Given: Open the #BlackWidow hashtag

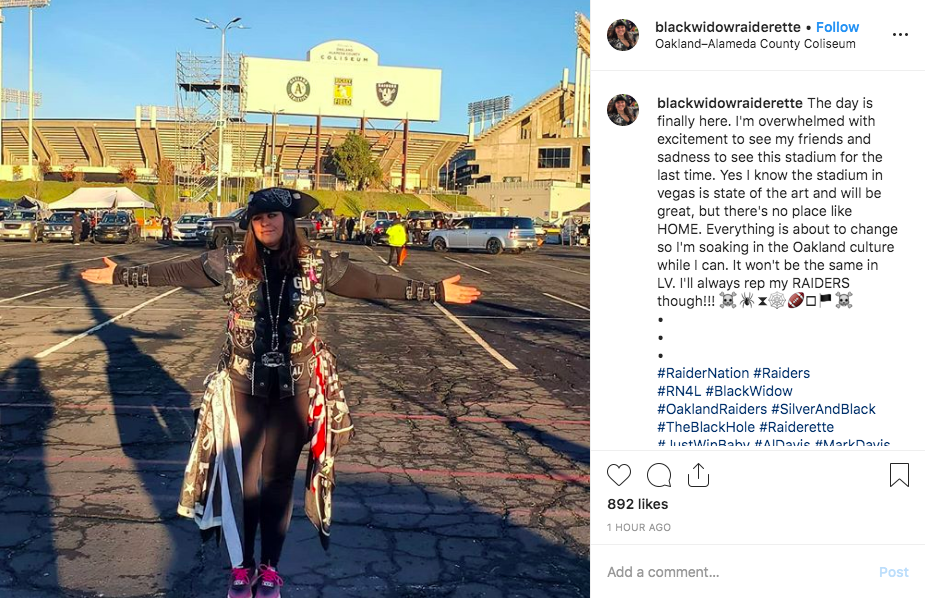Looking at the screenshot, I should 749,391.
